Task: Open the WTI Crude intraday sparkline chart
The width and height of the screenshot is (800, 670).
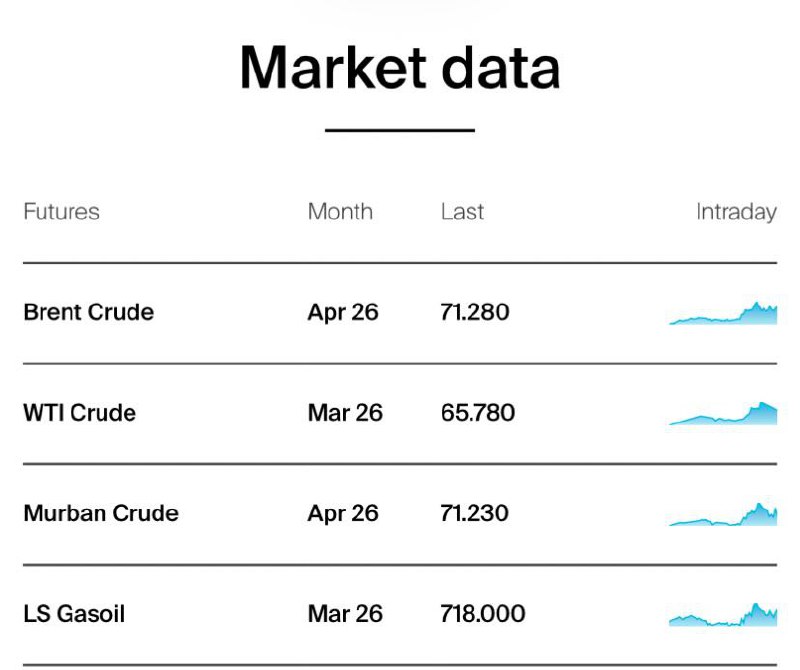Action: tap(723, 414)
